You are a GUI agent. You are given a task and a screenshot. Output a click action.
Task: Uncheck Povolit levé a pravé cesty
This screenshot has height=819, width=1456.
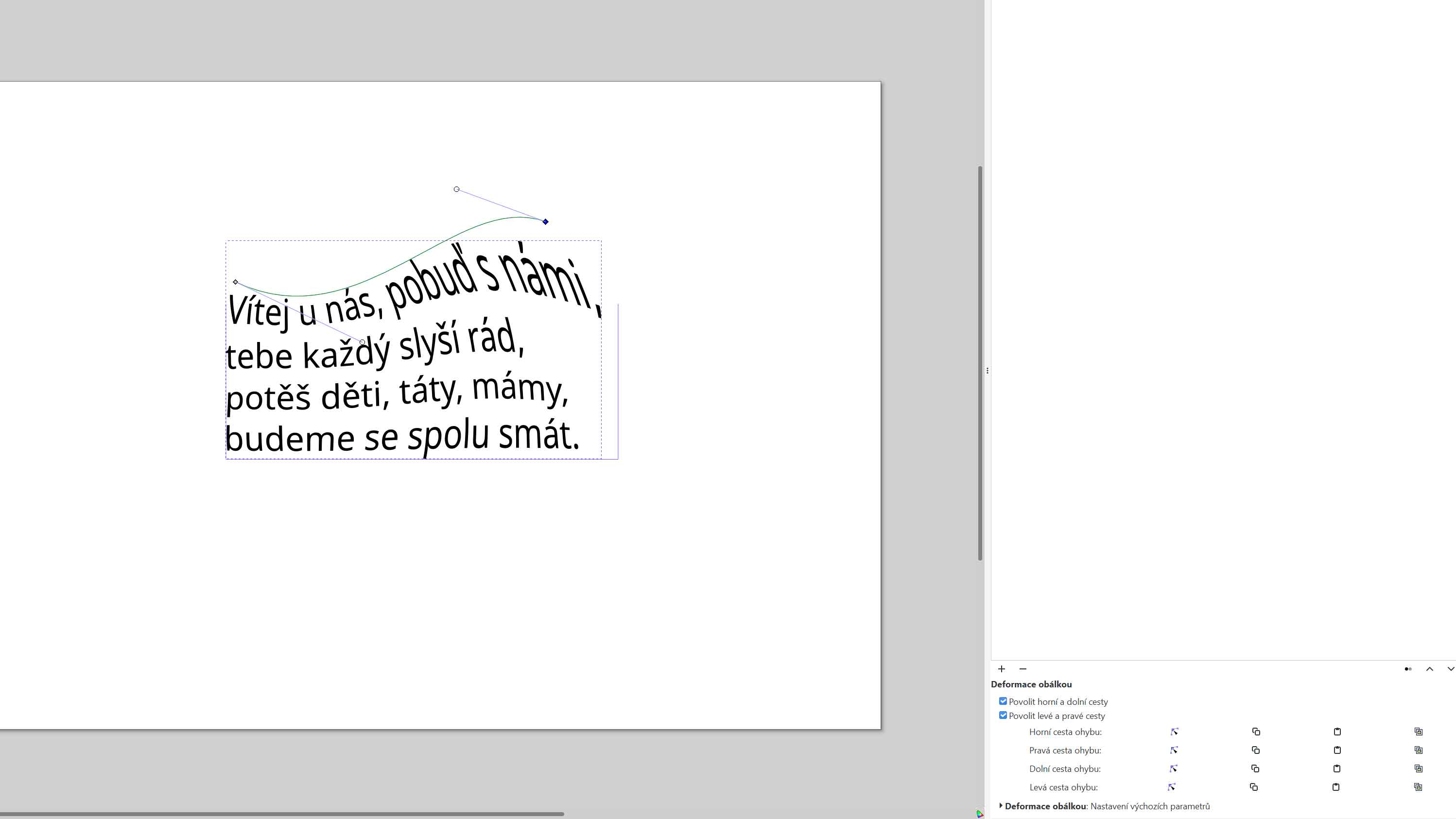coord(1003,715)
